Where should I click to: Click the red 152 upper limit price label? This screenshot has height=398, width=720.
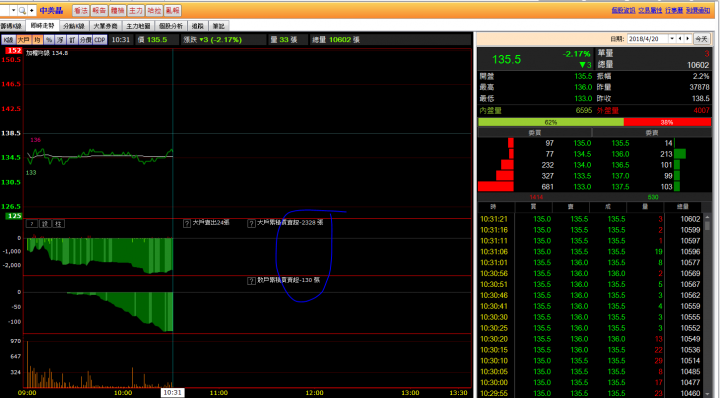pos(13,50)
